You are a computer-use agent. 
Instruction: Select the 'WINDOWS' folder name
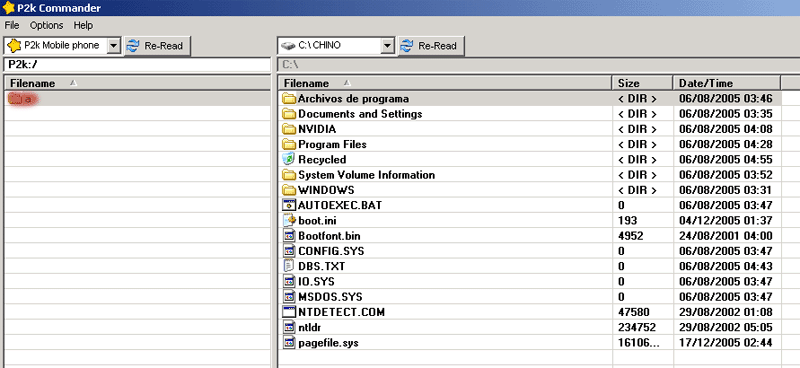[326, 190]
